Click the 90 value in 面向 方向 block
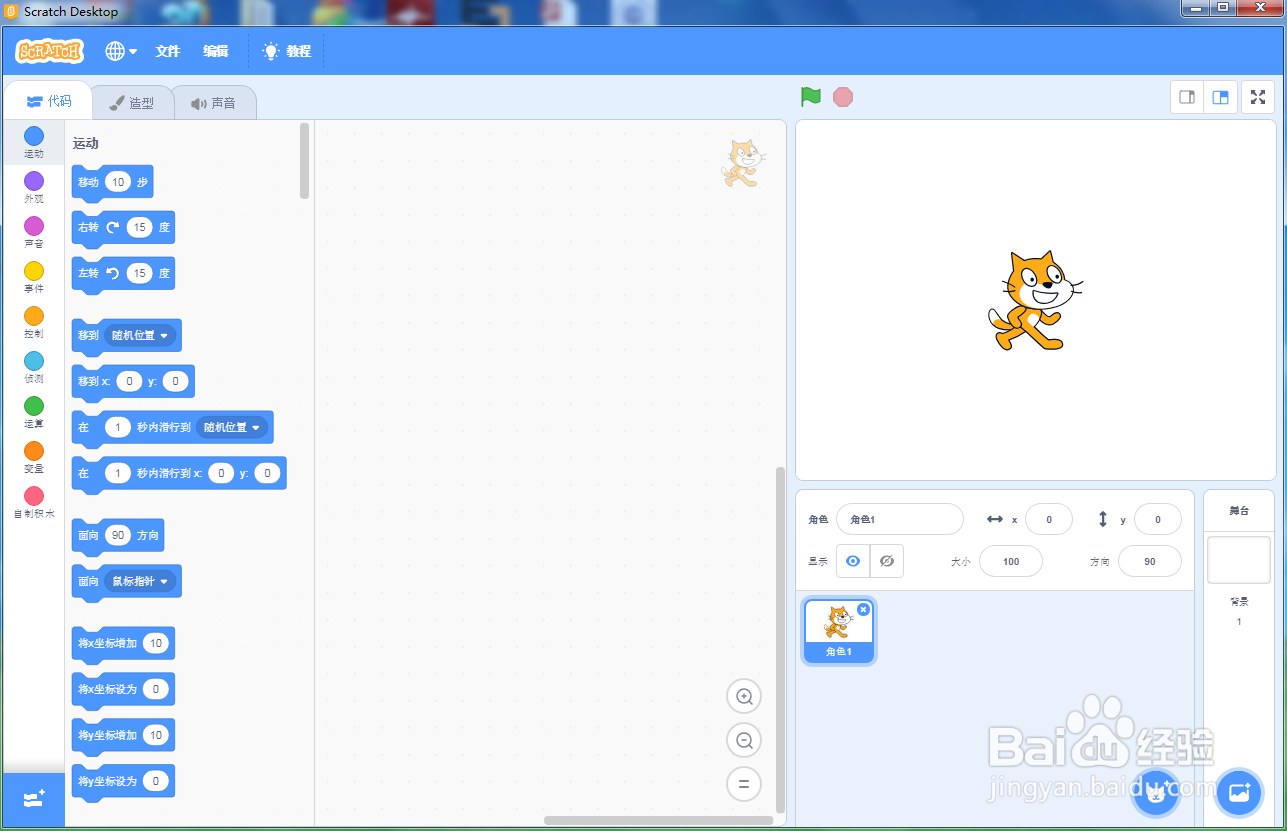Viewport: 1287px width, 831px height. tap(118, 535)
